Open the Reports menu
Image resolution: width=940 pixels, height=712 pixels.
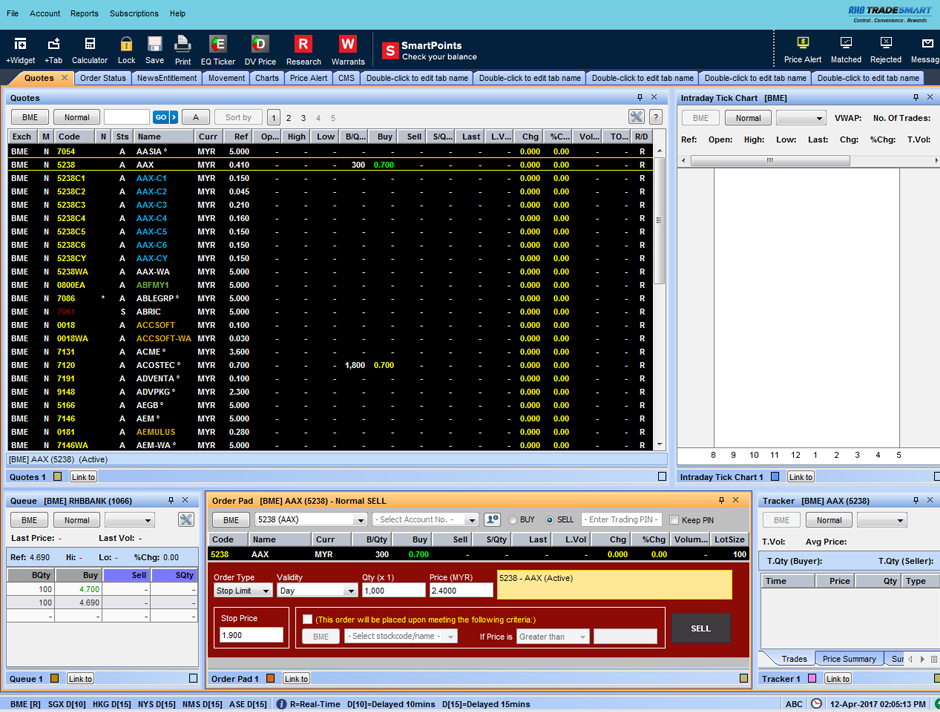[x=84, y=13]
